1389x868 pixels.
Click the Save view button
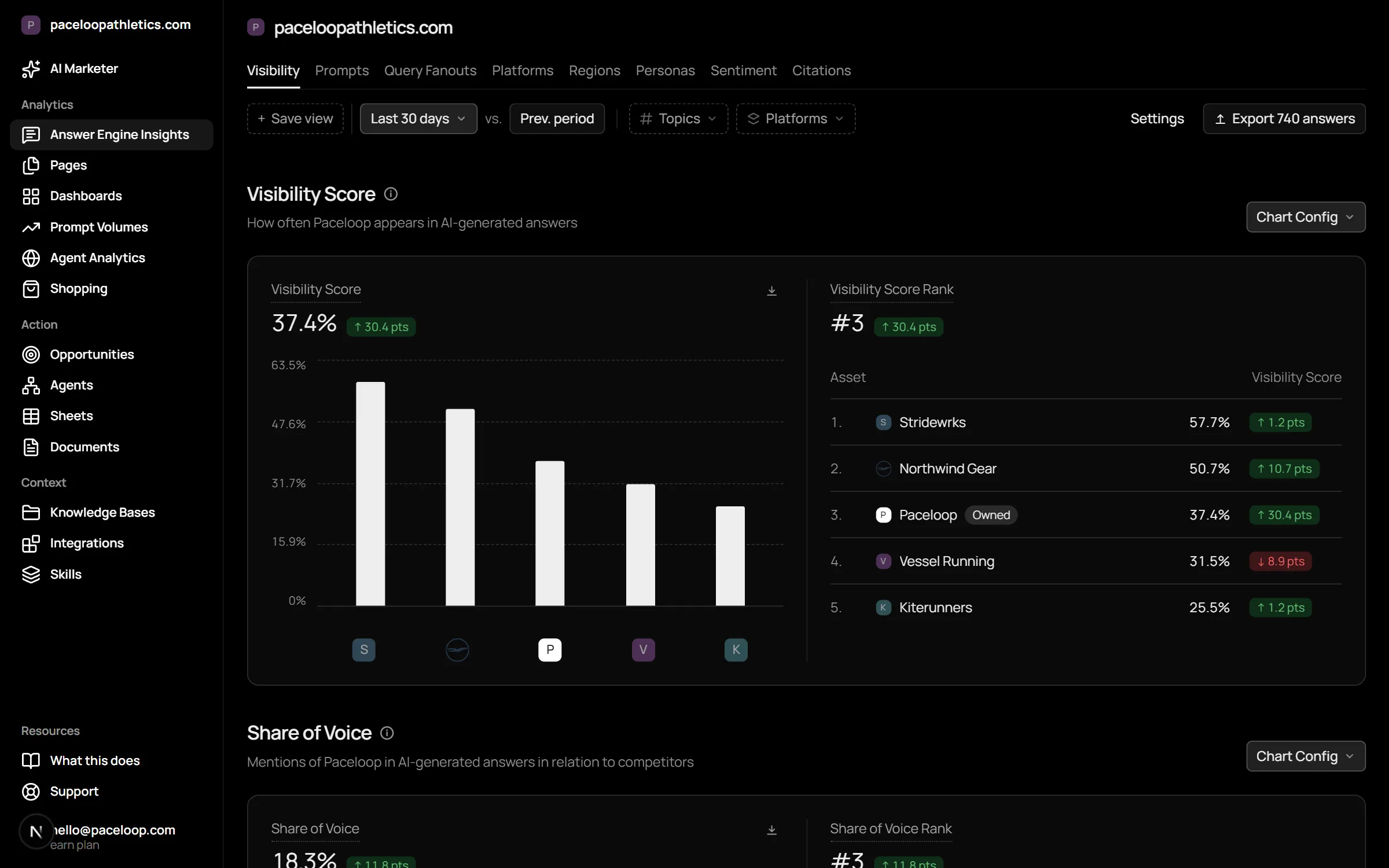[295, 119]
